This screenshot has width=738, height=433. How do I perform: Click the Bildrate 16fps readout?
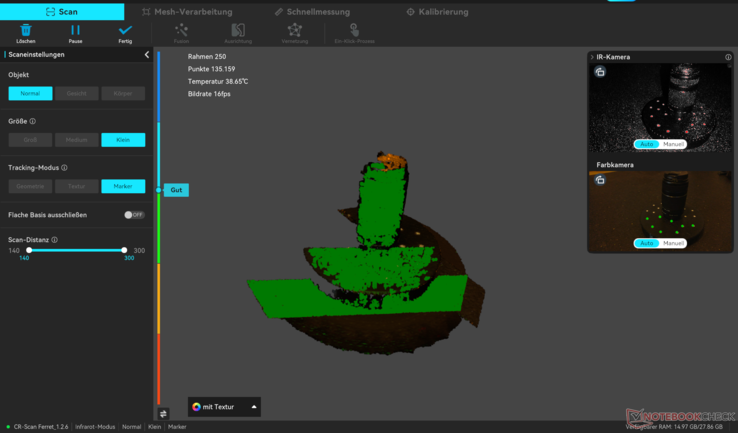coord(209,94)
